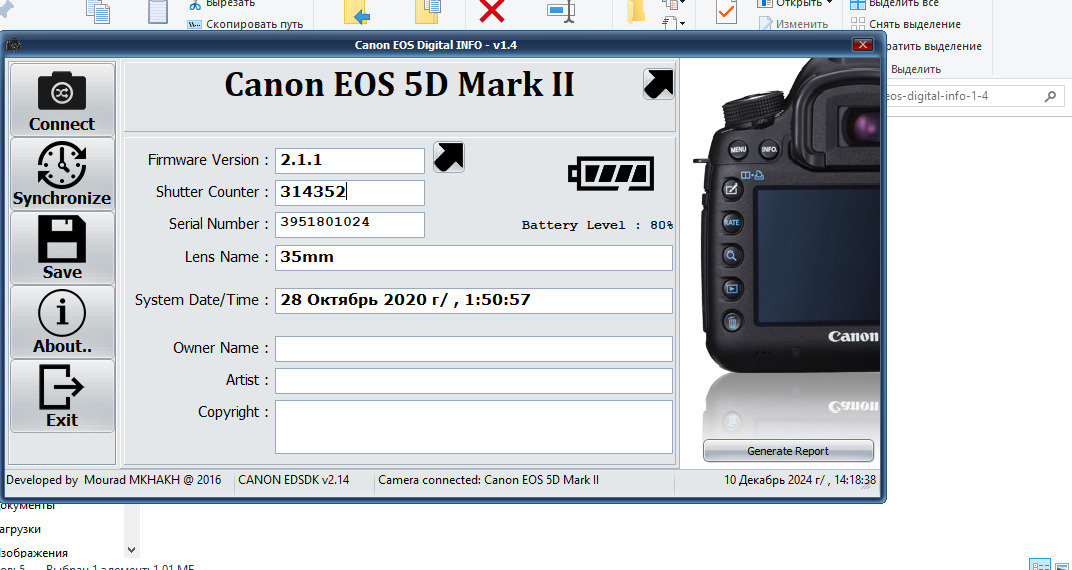
Task: Click the Firmware Version text field
Action: tap(350, 160)
